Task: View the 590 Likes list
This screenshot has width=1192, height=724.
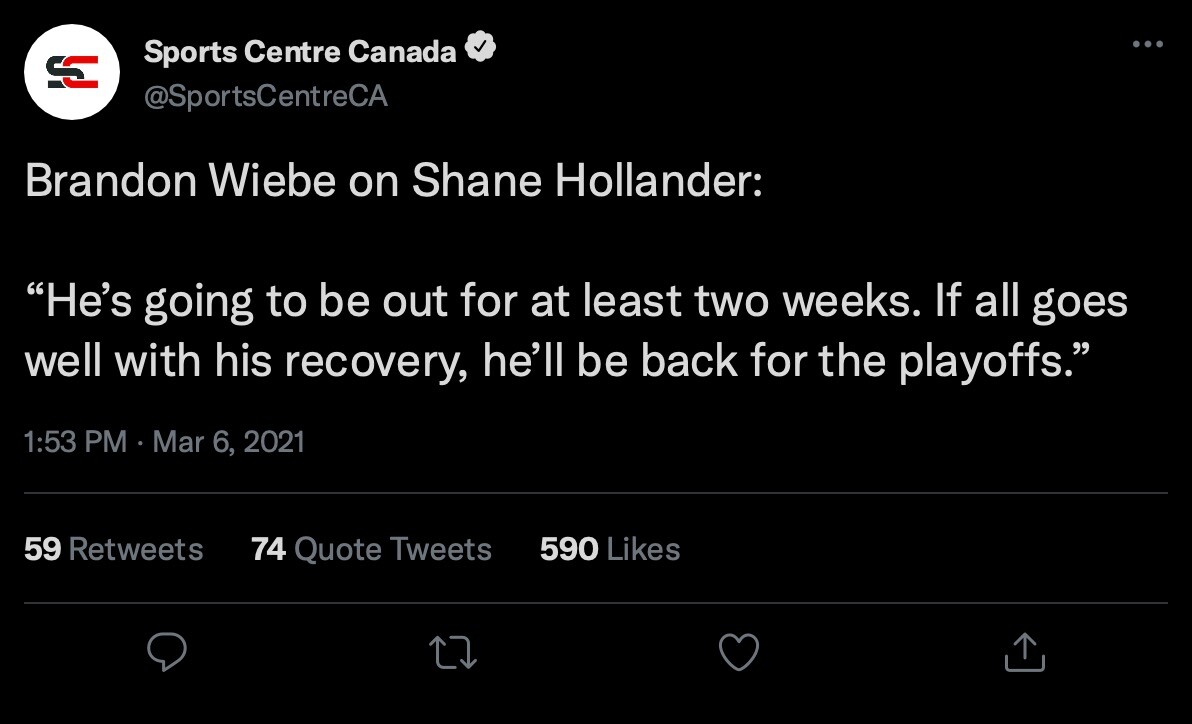Action: (x=610, y=549)
